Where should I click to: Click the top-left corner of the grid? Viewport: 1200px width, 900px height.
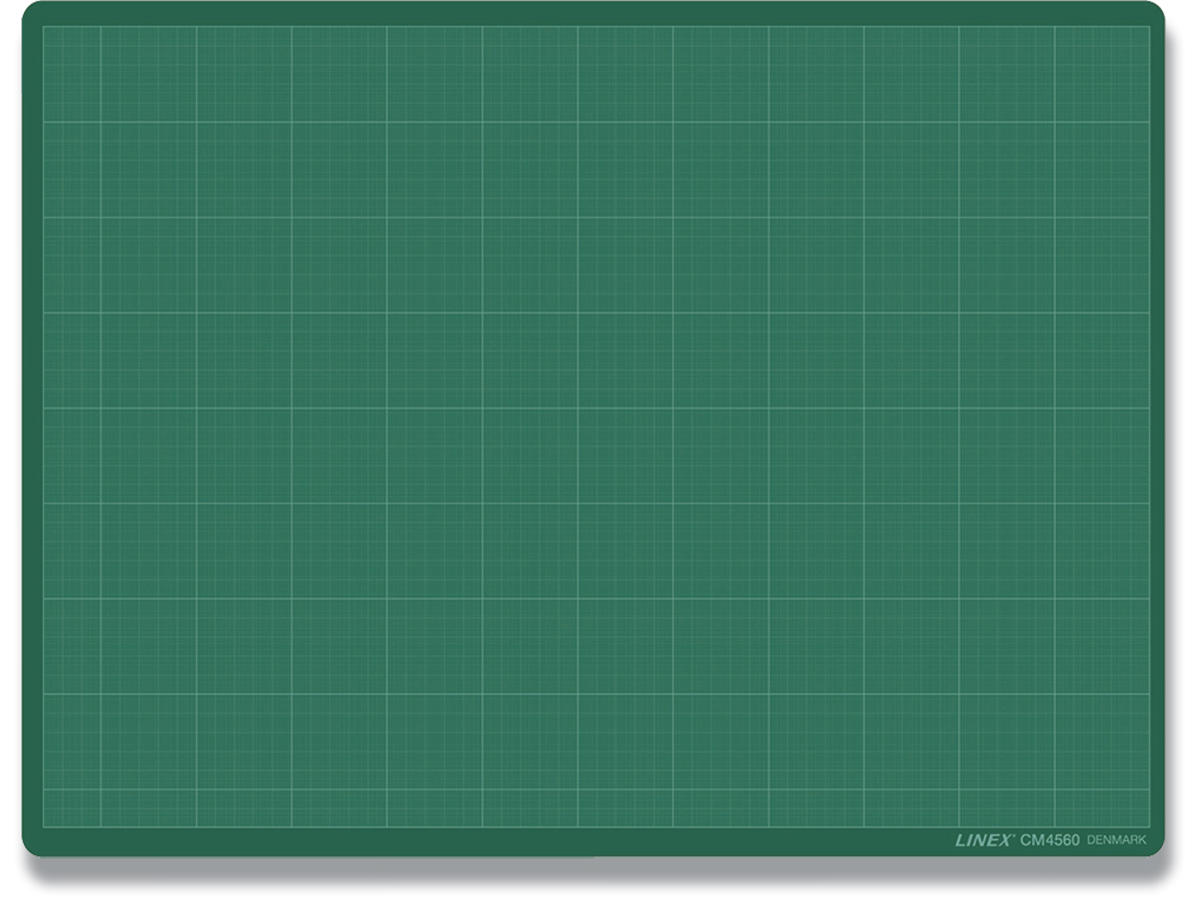(x=43, y=27)
